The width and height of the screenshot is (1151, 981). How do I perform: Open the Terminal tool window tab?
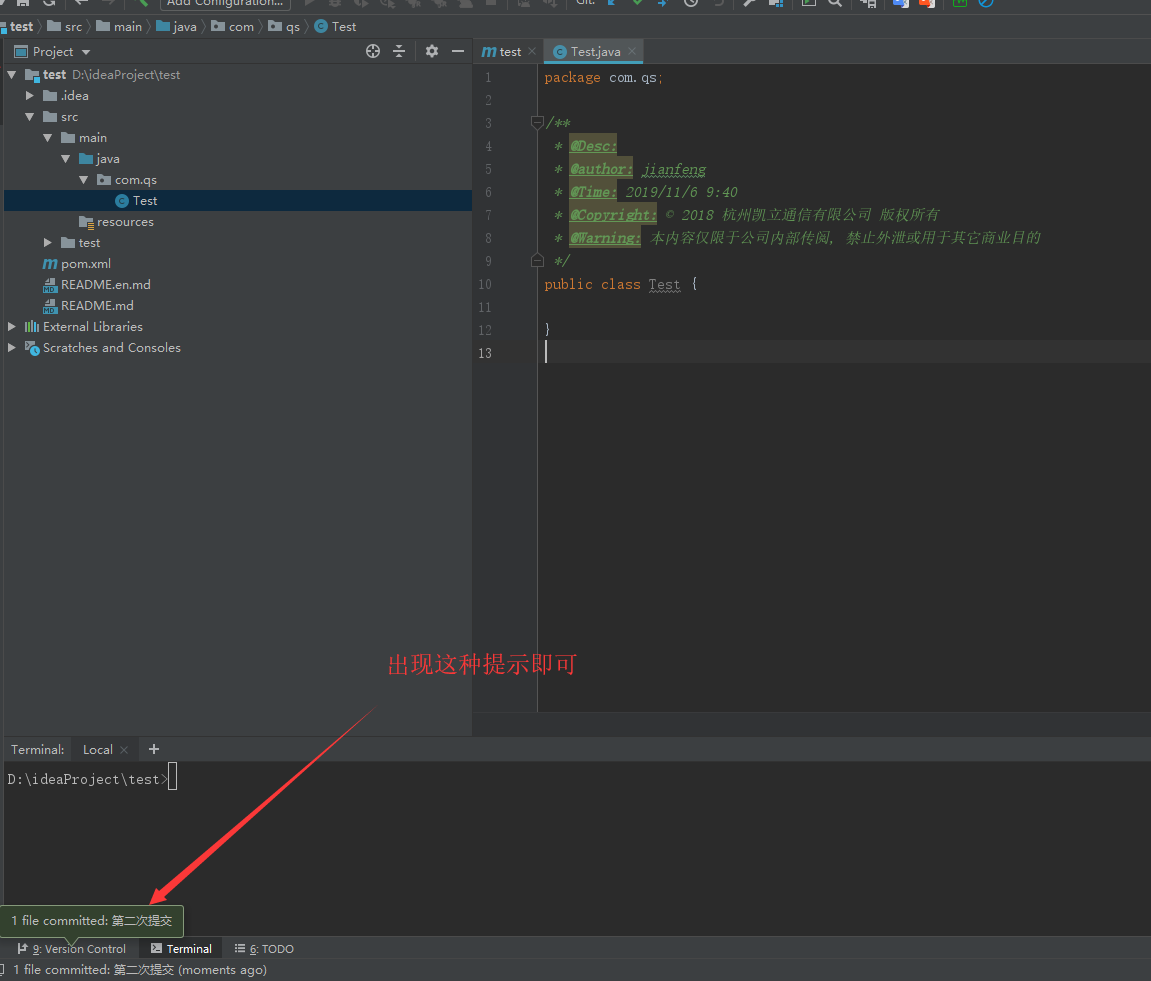[181, 949]
